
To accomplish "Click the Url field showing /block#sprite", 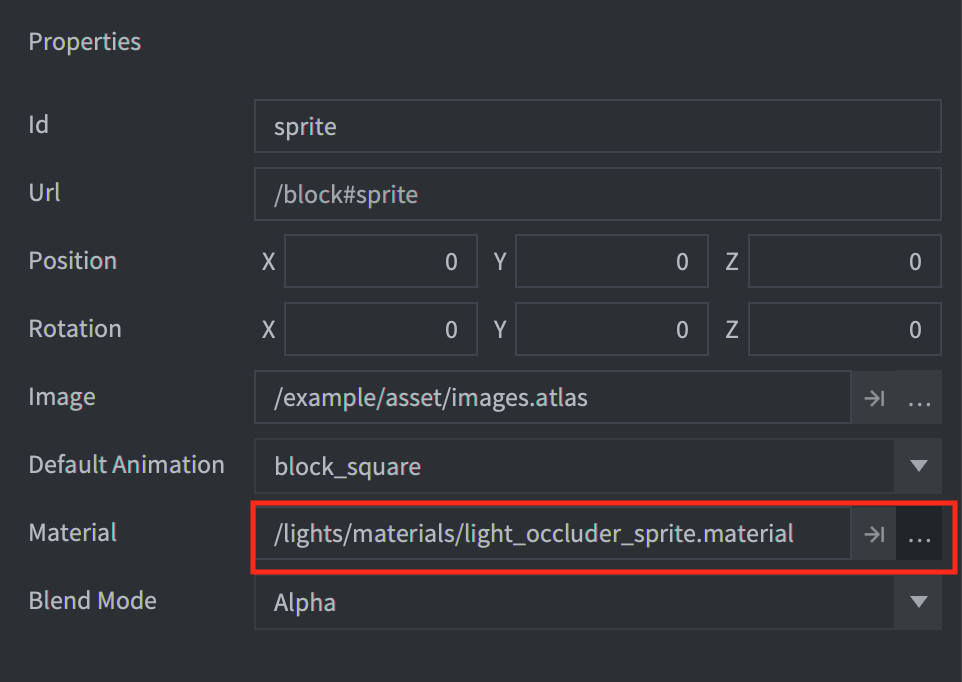I will click(598, 194).
